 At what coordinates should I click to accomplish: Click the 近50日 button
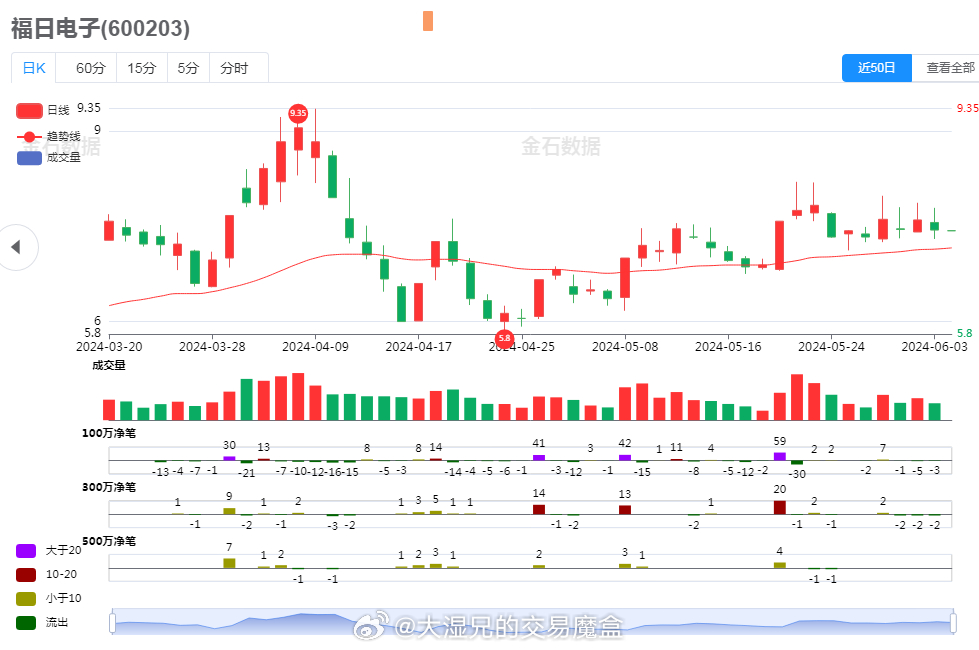(x=877, y=68)
